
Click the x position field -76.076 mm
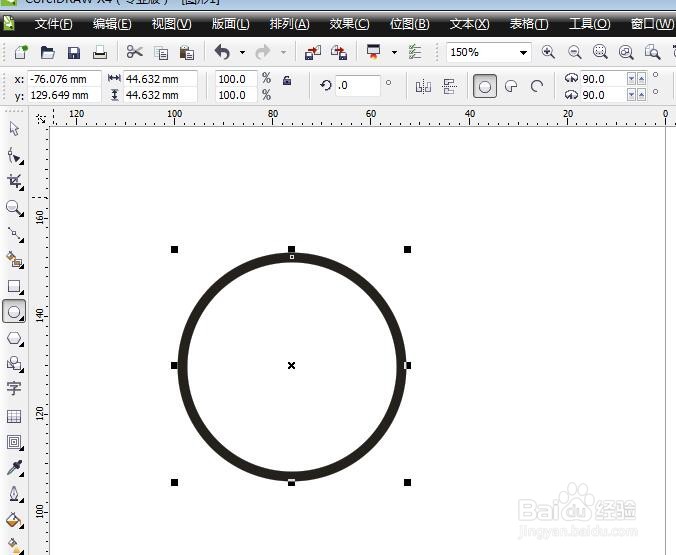[64, 79]
